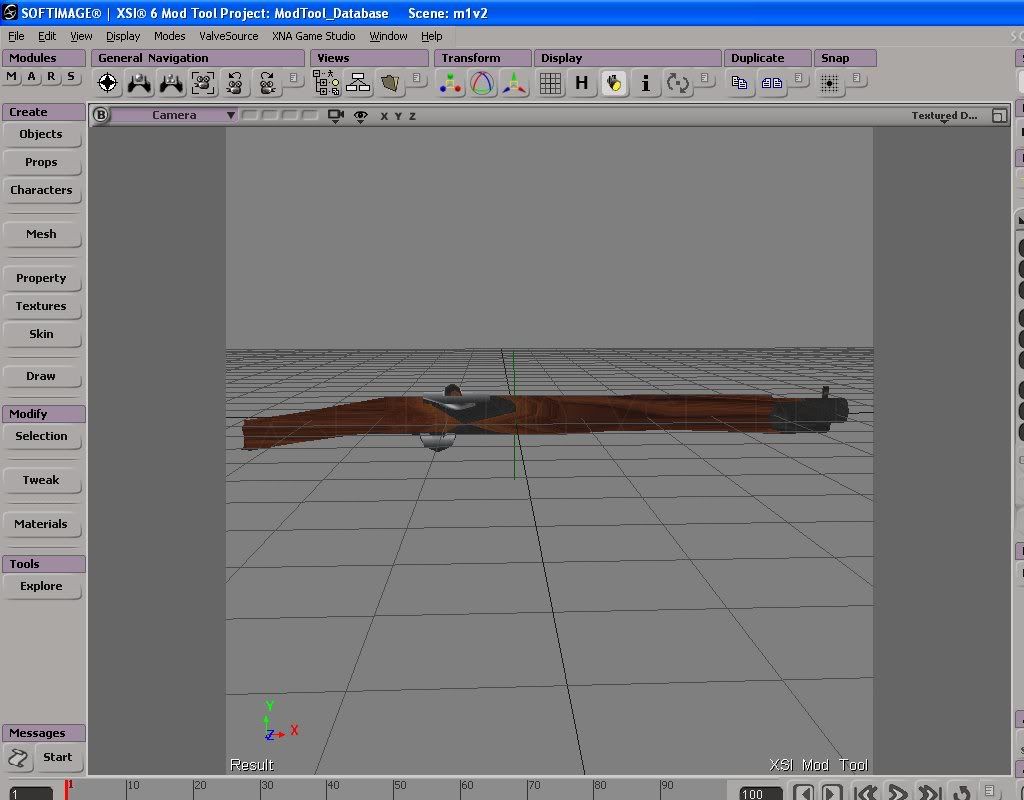Maximize the viewport with corner icon
The image size is (1024, 800).
[999, 116]
